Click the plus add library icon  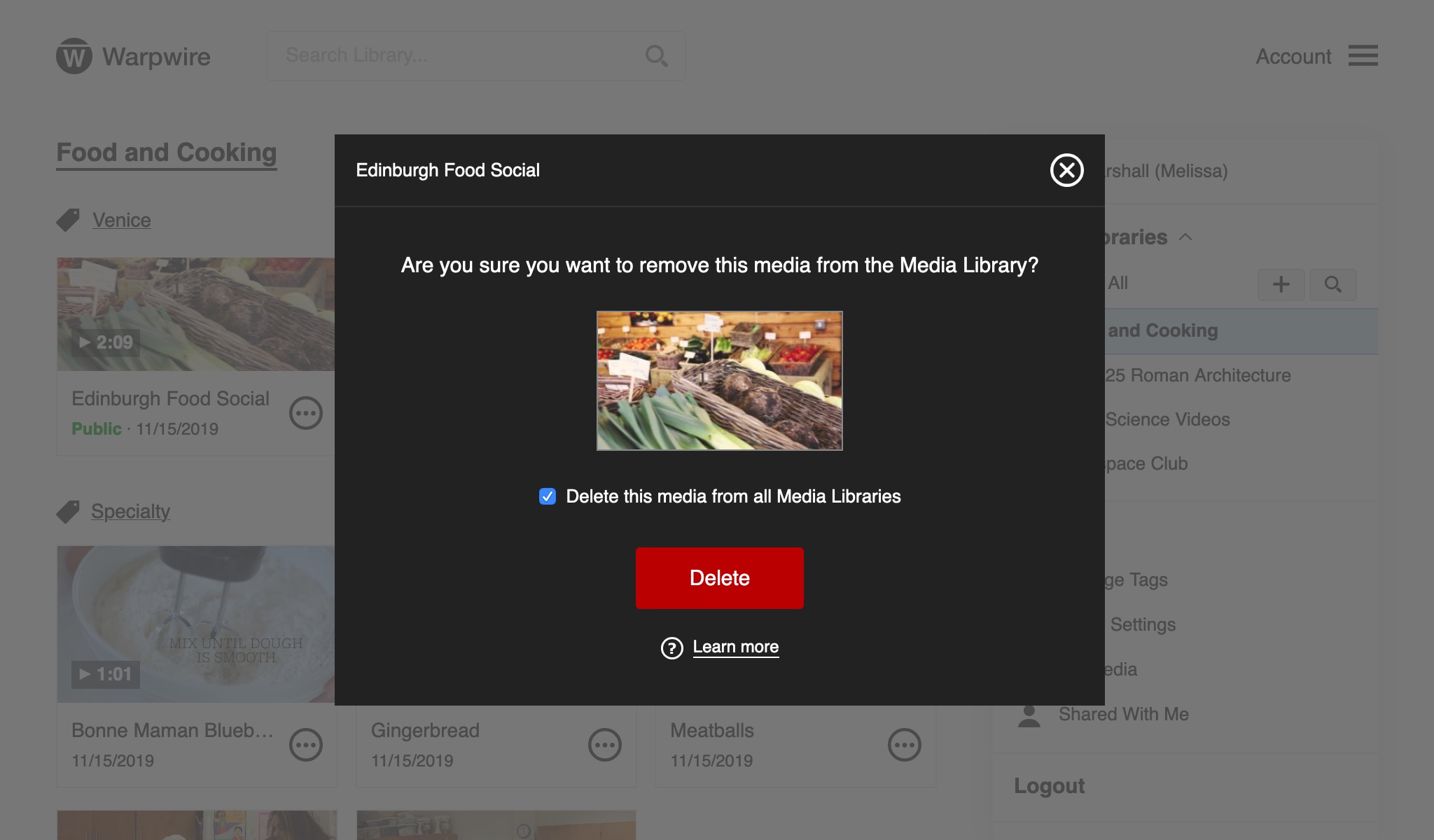click(x=1281, y=284)
